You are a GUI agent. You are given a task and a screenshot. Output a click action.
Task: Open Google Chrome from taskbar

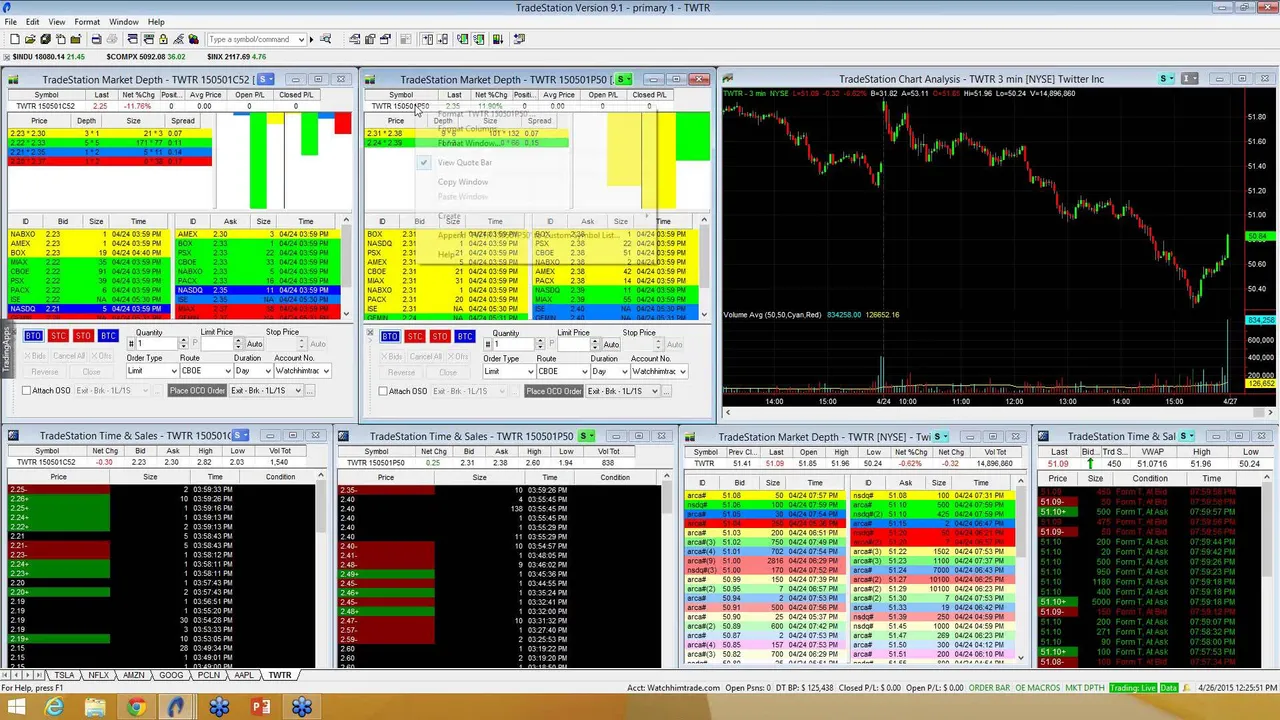tap(136, 707)
